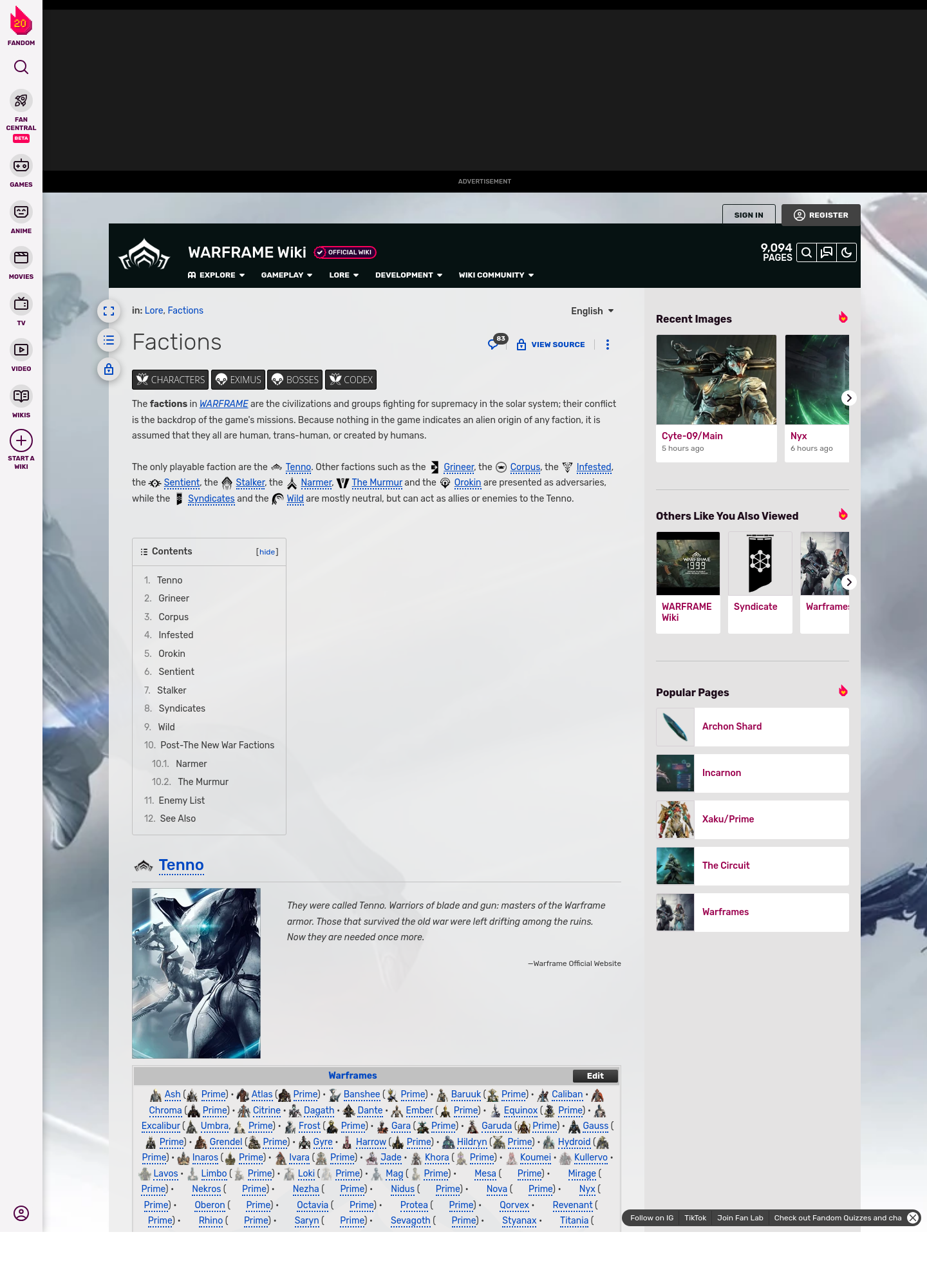This screenshot has height=1288, width=927.
Task: Switch to Codex tab
Action: pos(351,380)
